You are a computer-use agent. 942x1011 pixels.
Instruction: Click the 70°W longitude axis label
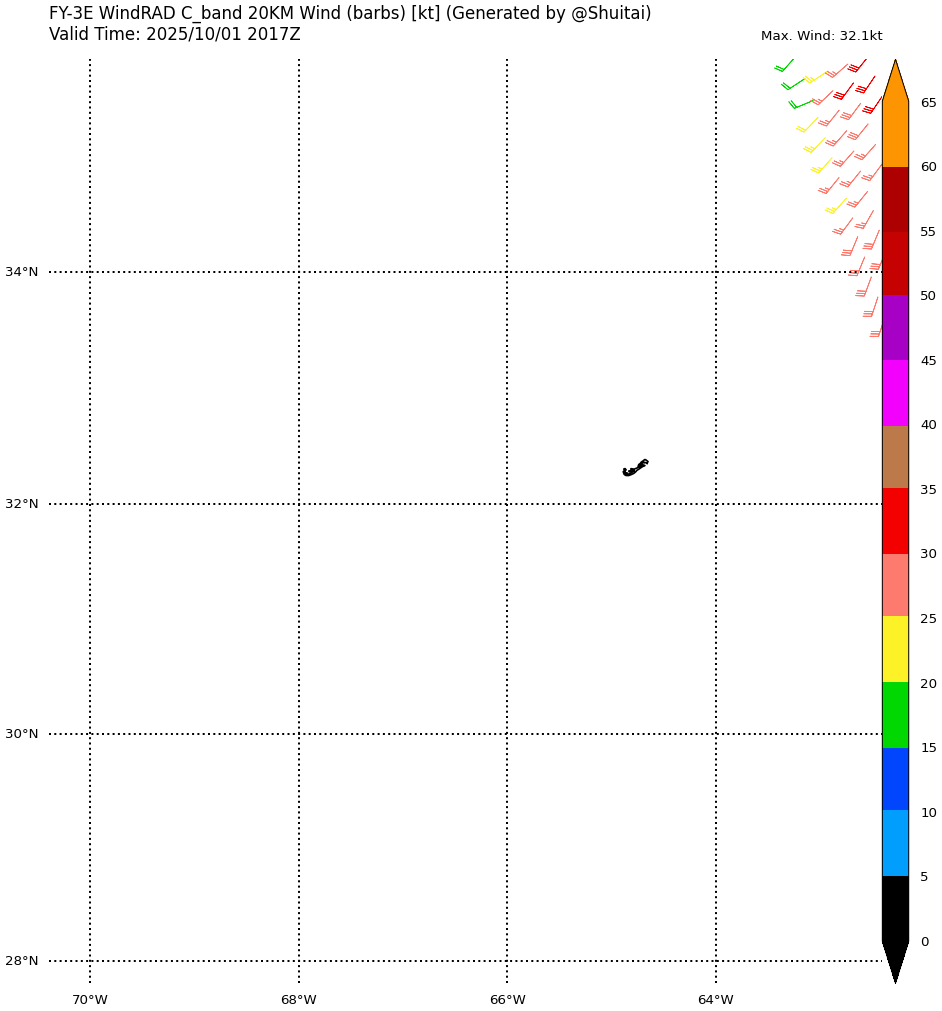90,1000
